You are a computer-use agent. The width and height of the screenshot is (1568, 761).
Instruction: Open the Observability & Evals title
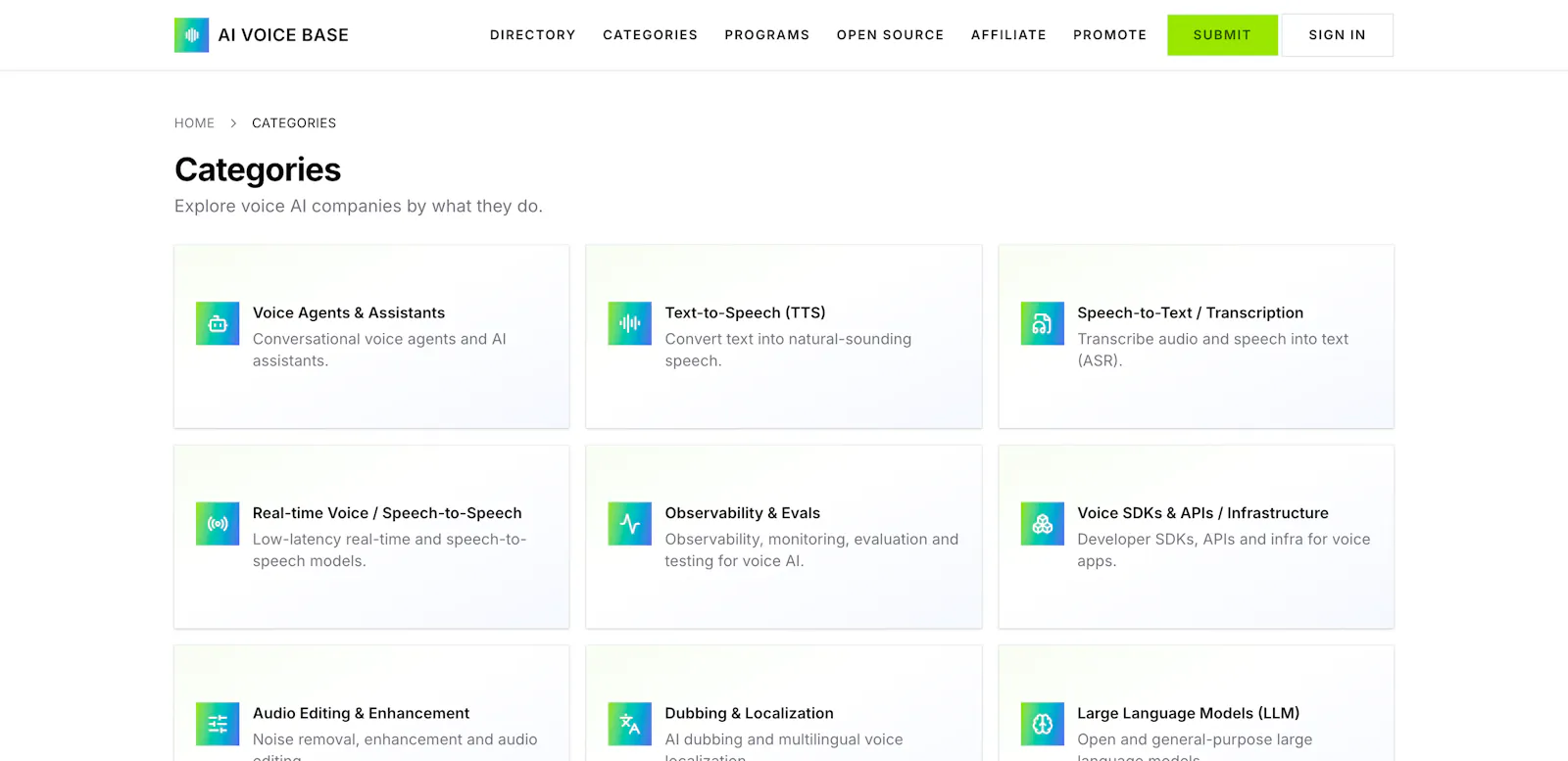(x=742, y=513)
